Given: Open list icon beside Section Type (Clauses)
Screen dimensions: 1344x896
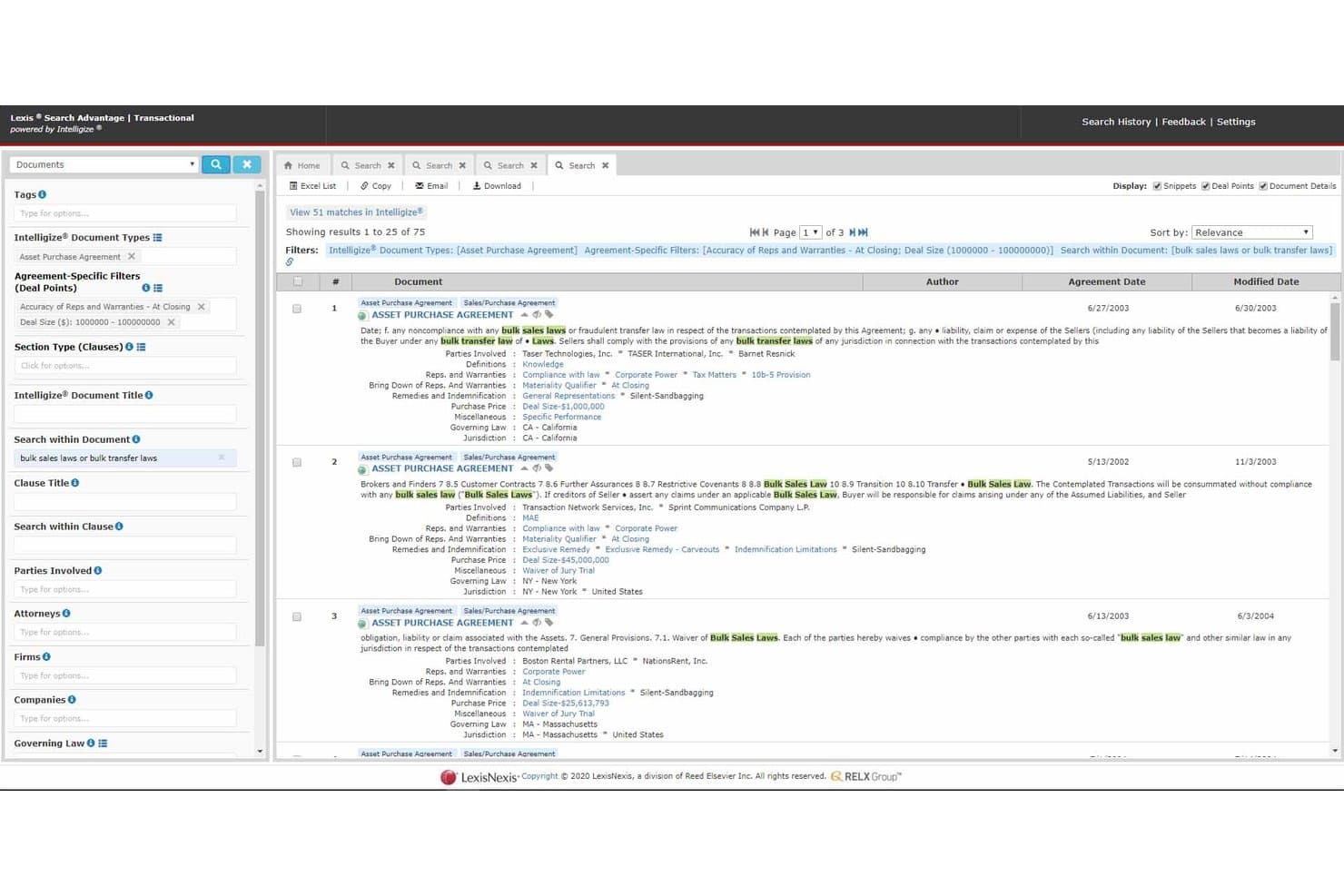Looking at the screenshot, I should (141, 347).
